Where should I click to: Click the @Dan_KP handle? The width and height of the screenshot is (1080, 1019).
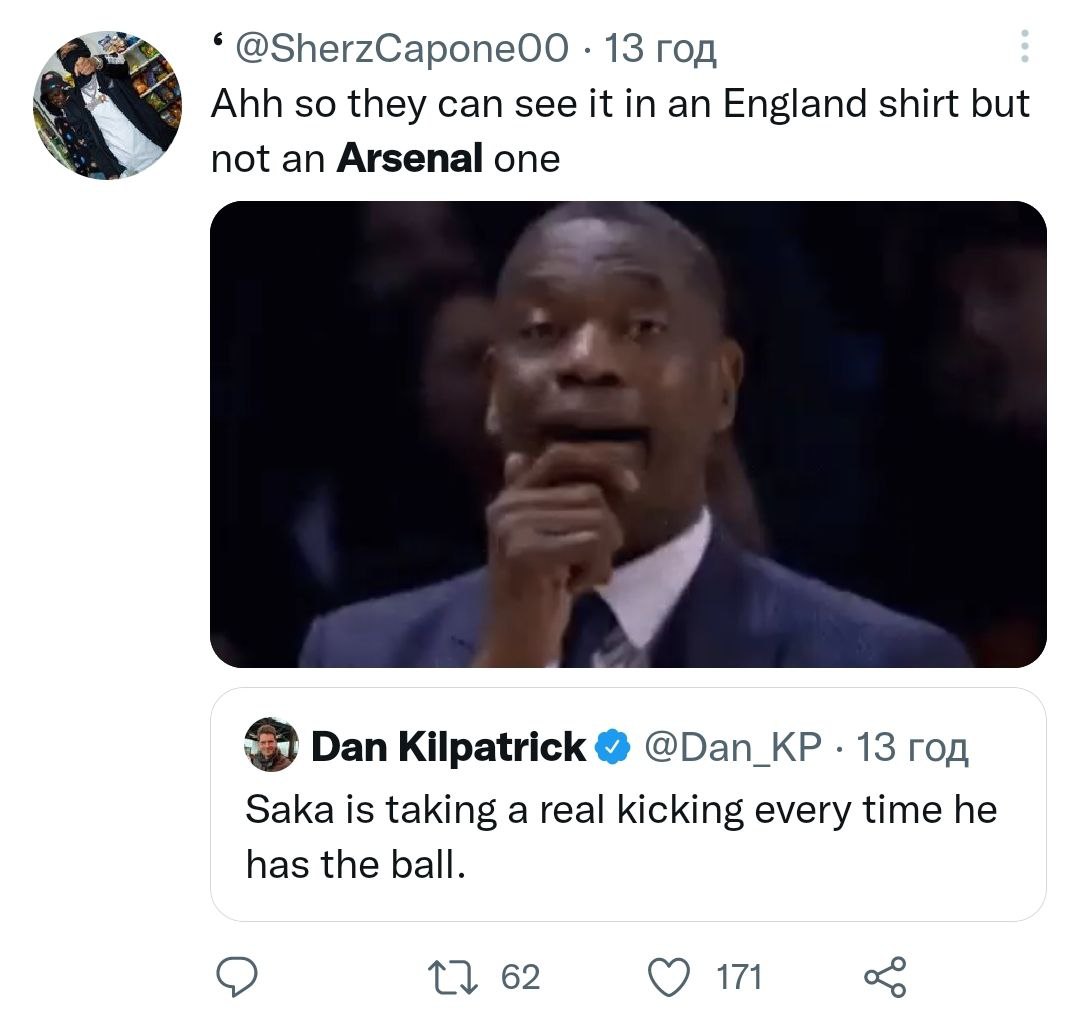(x=732, y=746)
